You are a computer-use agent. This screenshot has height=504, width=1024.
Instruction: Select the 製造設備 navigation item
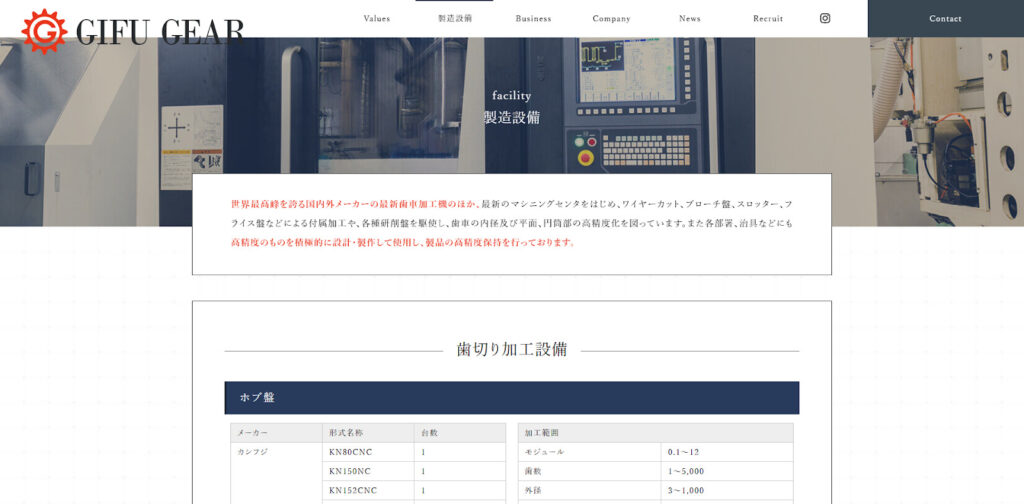click(x=455, y=19)
